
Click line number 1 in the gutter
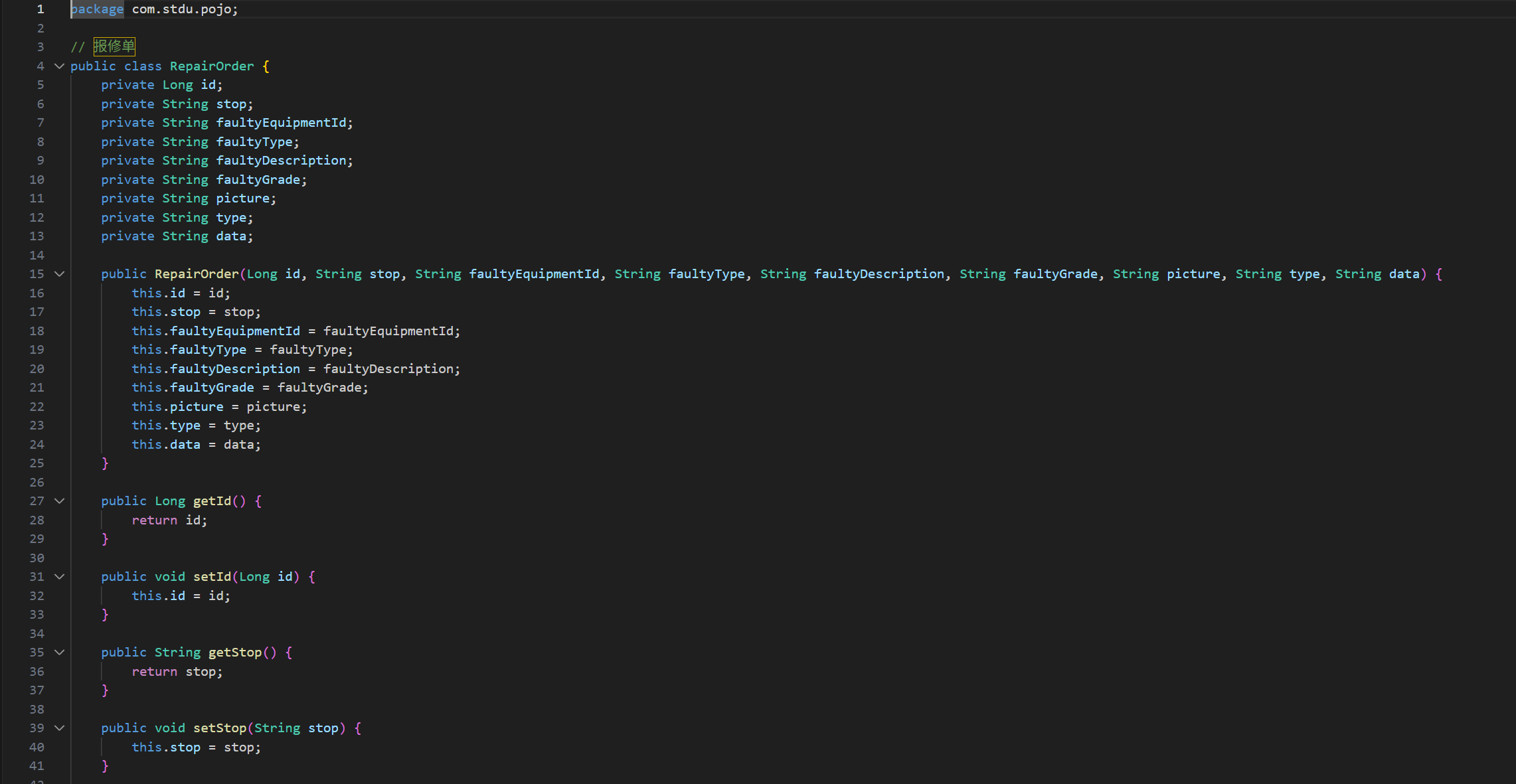(41, 9)
